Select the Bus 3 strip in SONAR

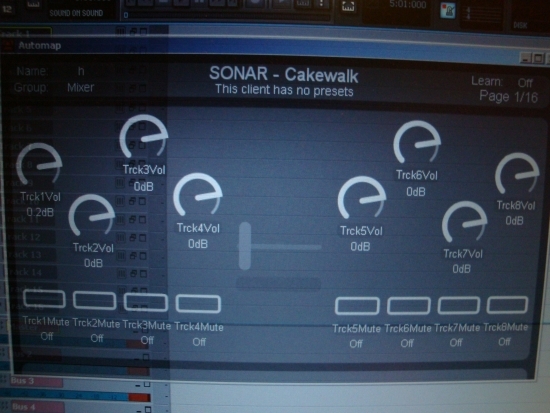pyautogui.click(x=35, y=381)
